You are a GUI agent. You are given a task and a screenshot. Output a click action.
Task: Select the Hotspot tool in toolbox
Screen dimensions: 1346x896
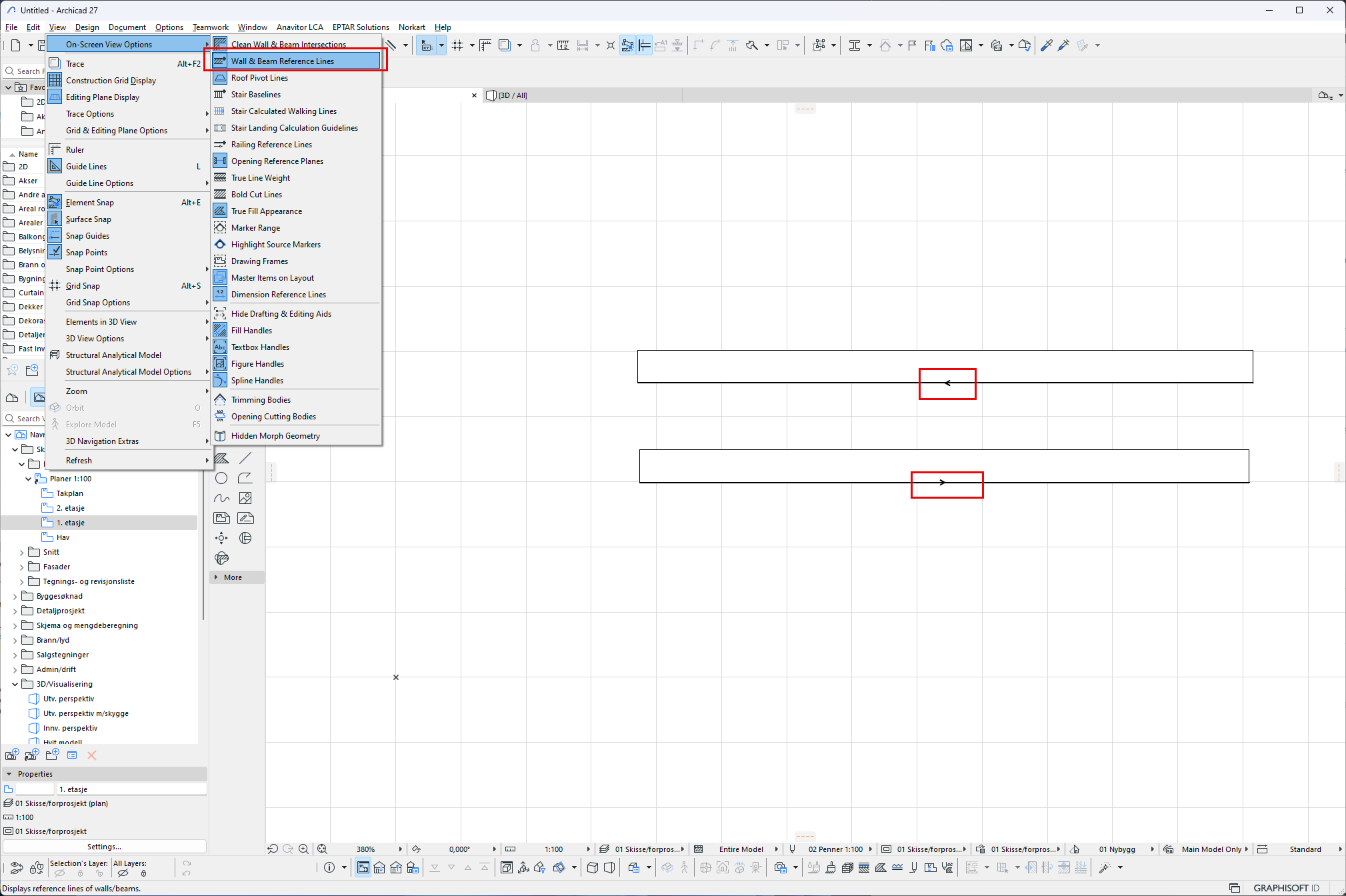[221, 538]
